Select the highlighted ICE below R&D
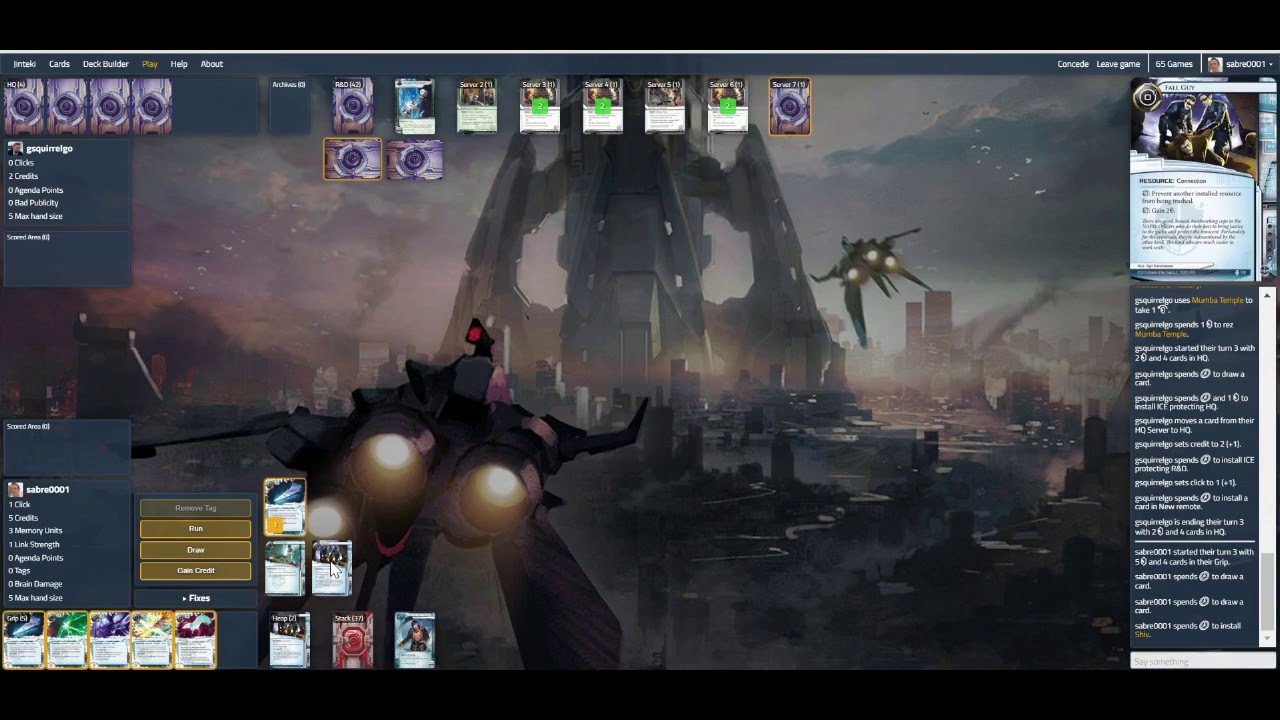This screenshot has height=720, width=1280. (353, 160)
